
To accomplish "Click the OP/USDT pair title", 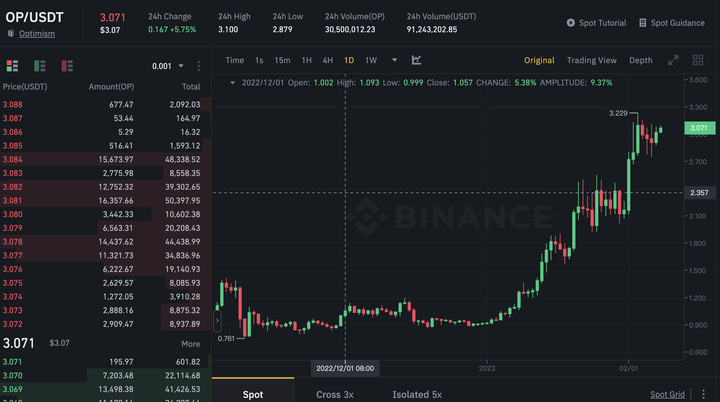I will click(x=34, y=17).
